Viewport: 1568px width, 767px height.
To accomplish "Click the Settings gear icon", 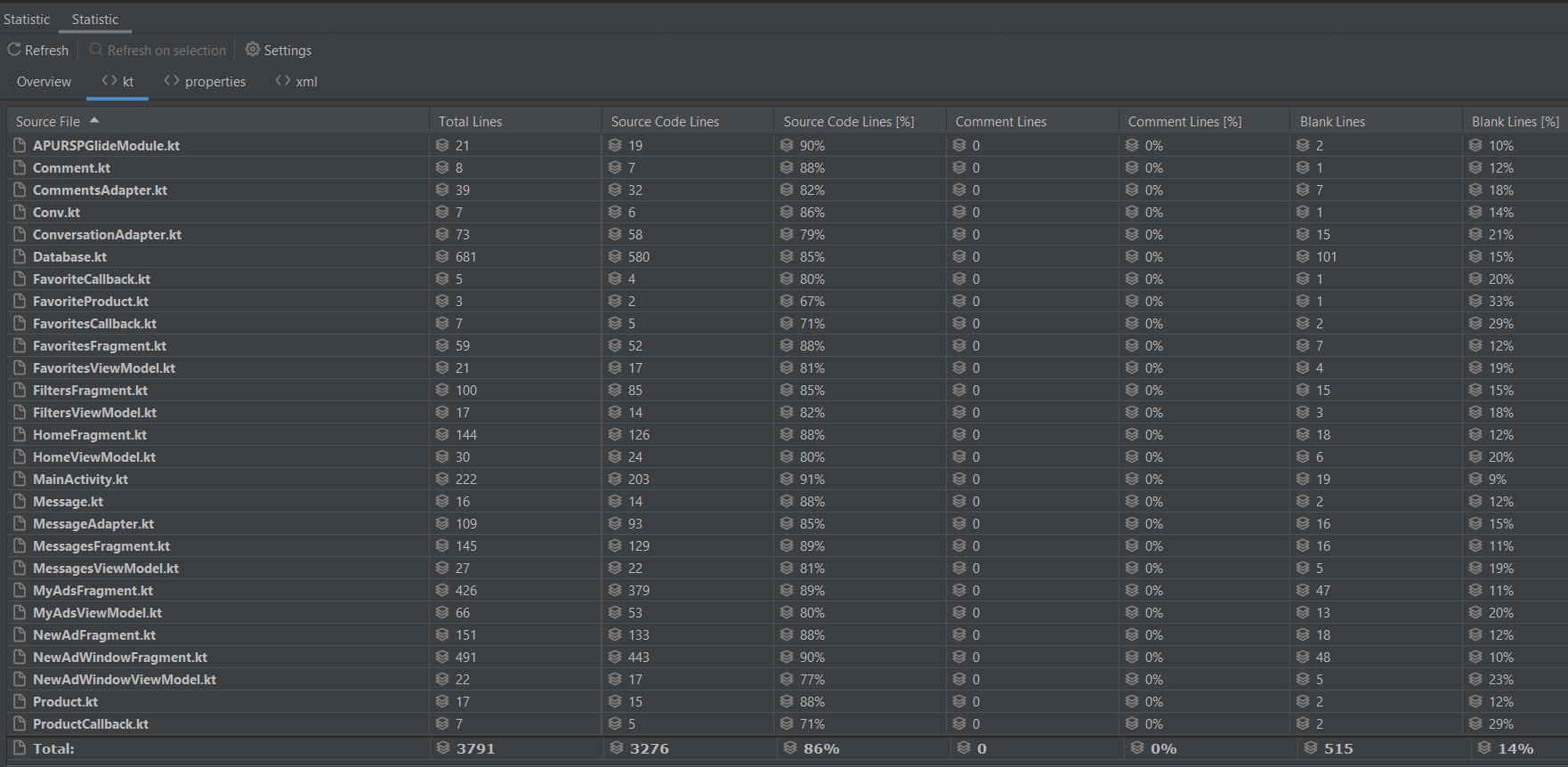I will (253, 49).
